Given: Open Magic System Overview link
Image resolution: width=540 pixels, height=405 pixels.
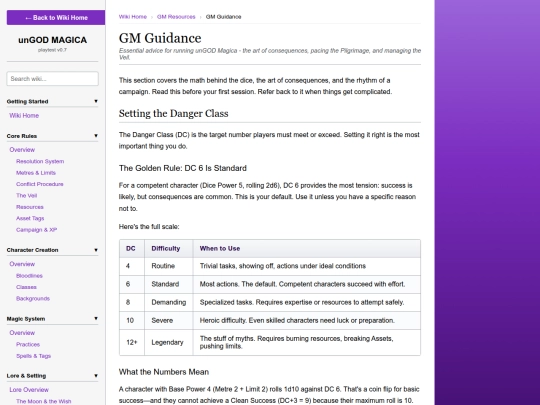Looking at the screenshot, I should [22, 333].
